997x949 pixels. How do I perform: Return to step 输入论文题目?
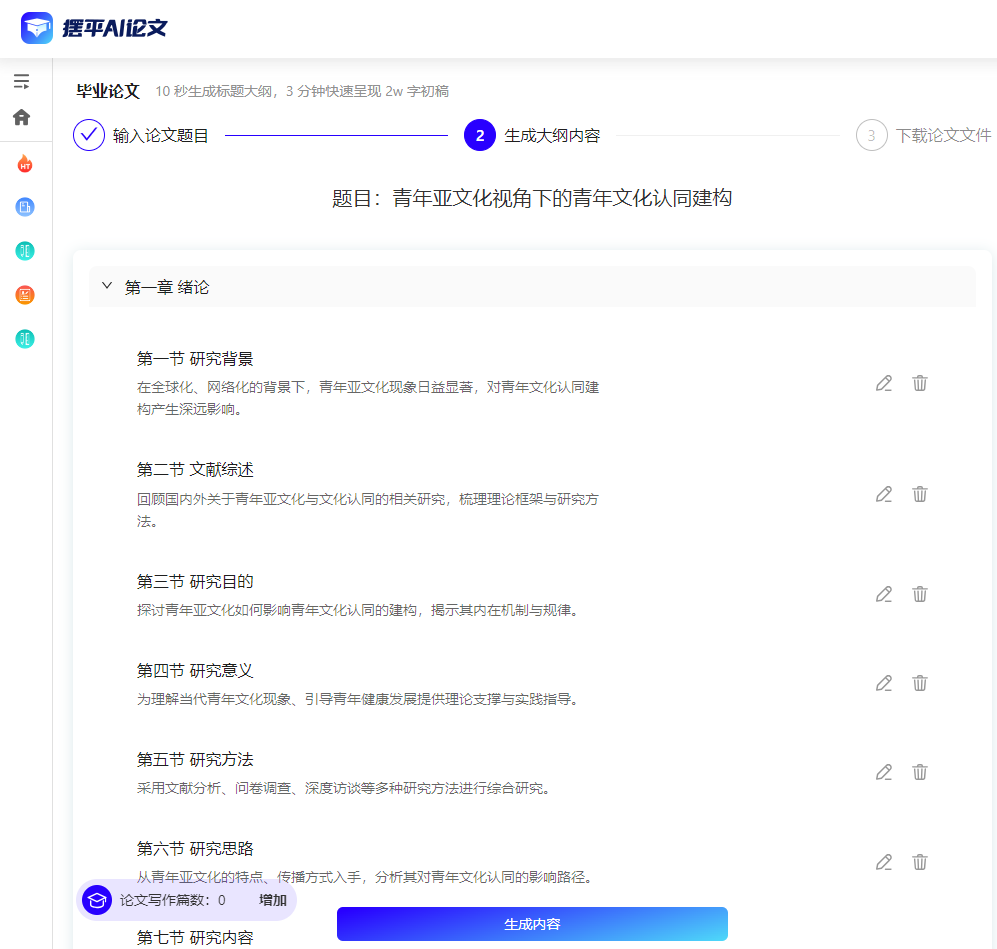click(x=88, y=135)
